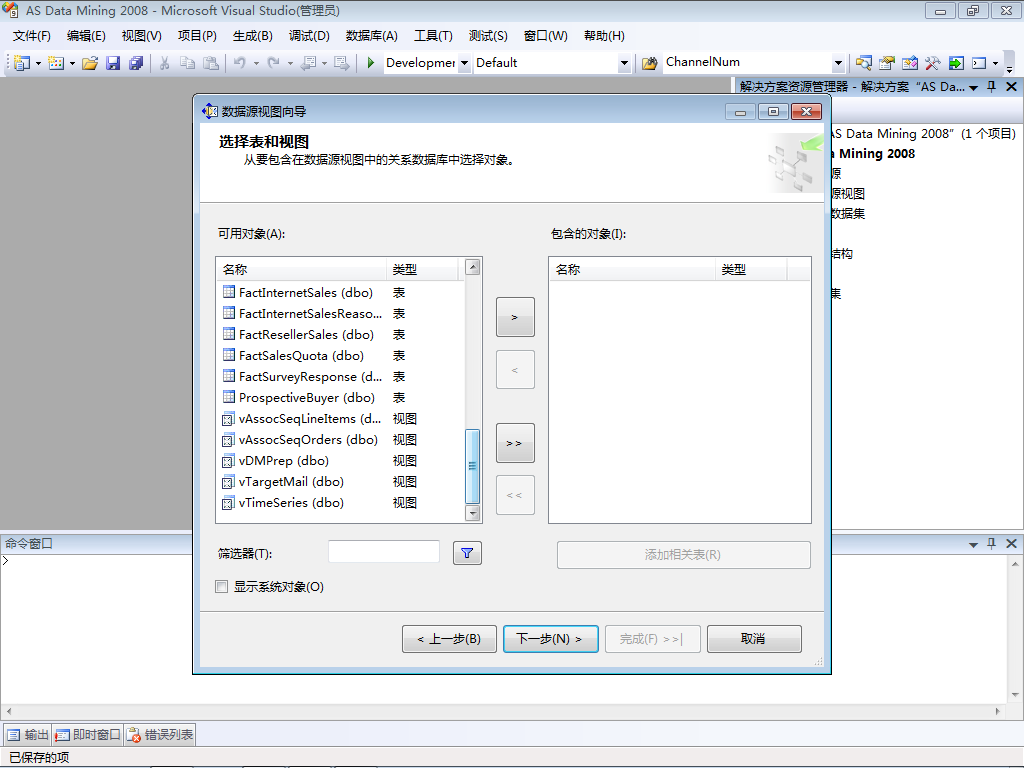Click the Command Window toolbar icon
This screenshot has width=1024, height=768.
tap(979, 63)
